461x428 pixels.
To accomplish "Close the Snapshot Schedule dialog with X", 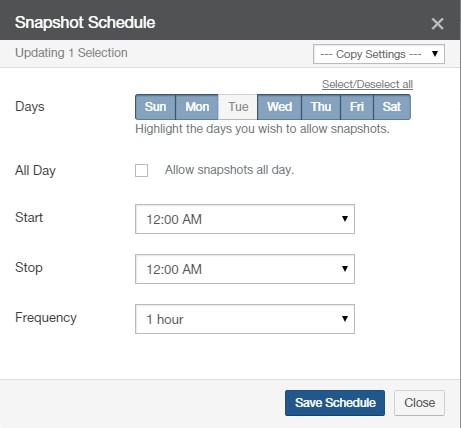I will coord(437,24).
